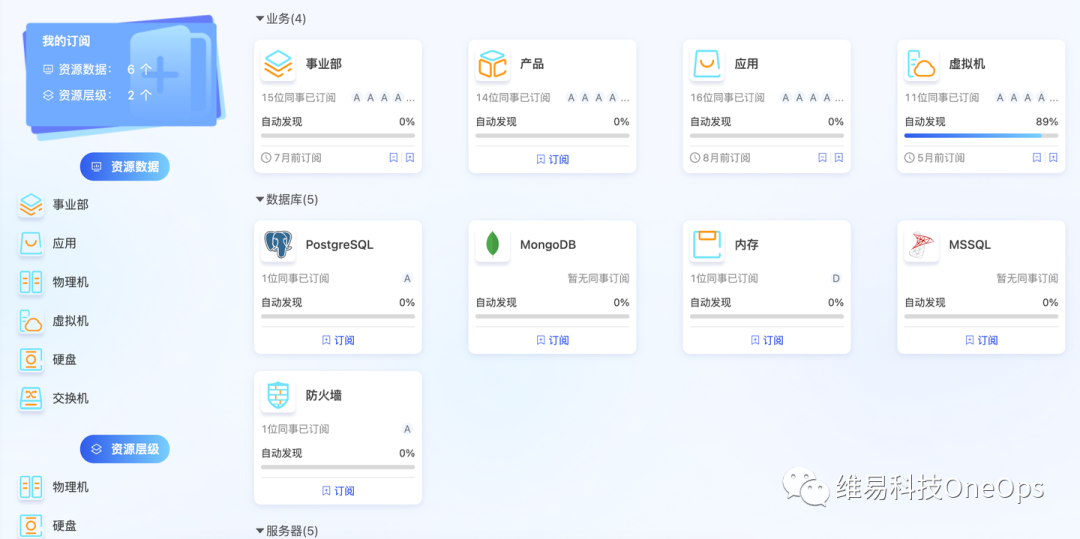Show more subscribers on 虚拟机 card
The image size is (1080, 539).
click(x=1055, y=98)
